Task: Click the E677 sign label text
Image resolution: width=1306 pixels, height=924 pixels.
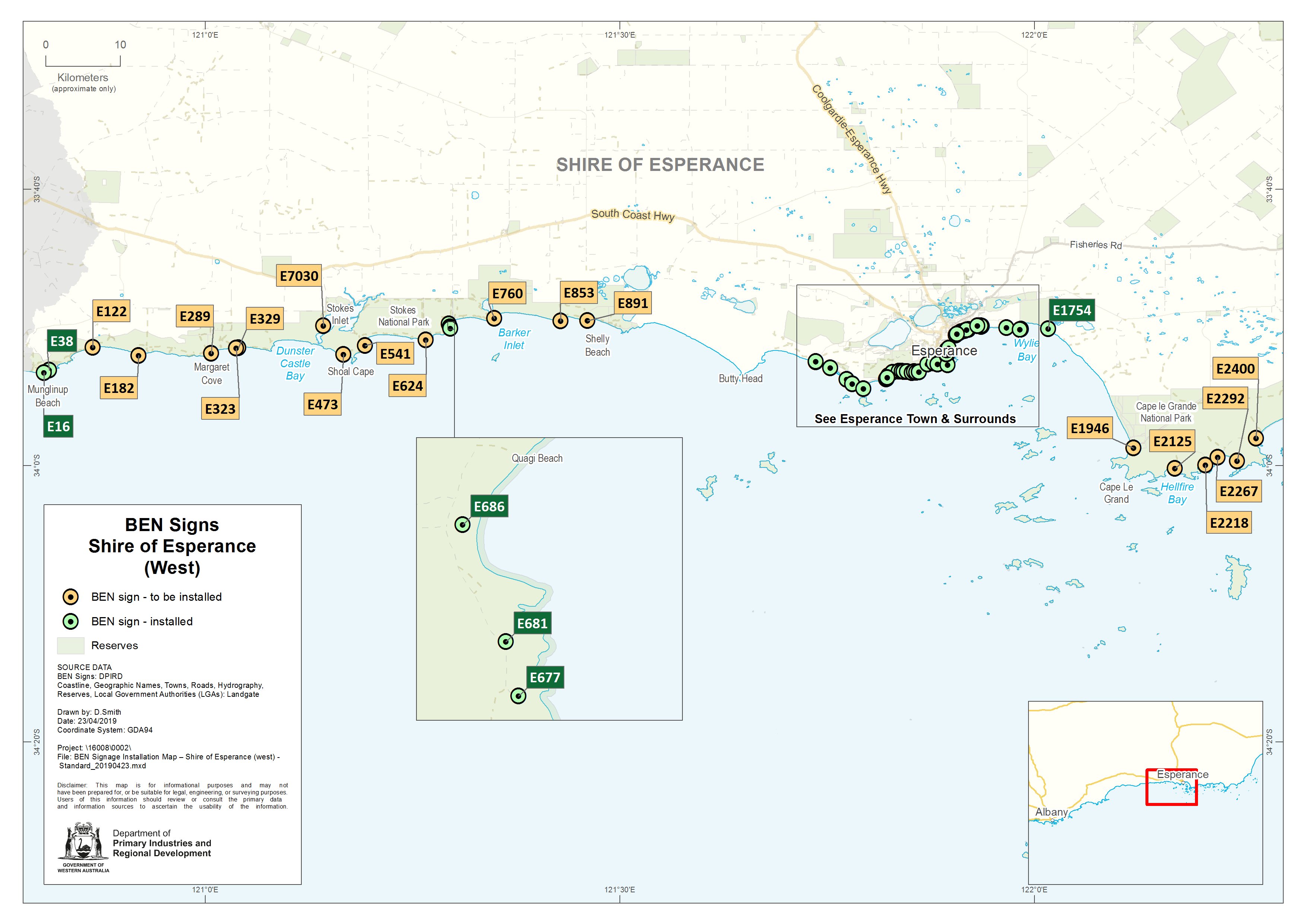Action: pyautogui.click(x=545, y=678)
